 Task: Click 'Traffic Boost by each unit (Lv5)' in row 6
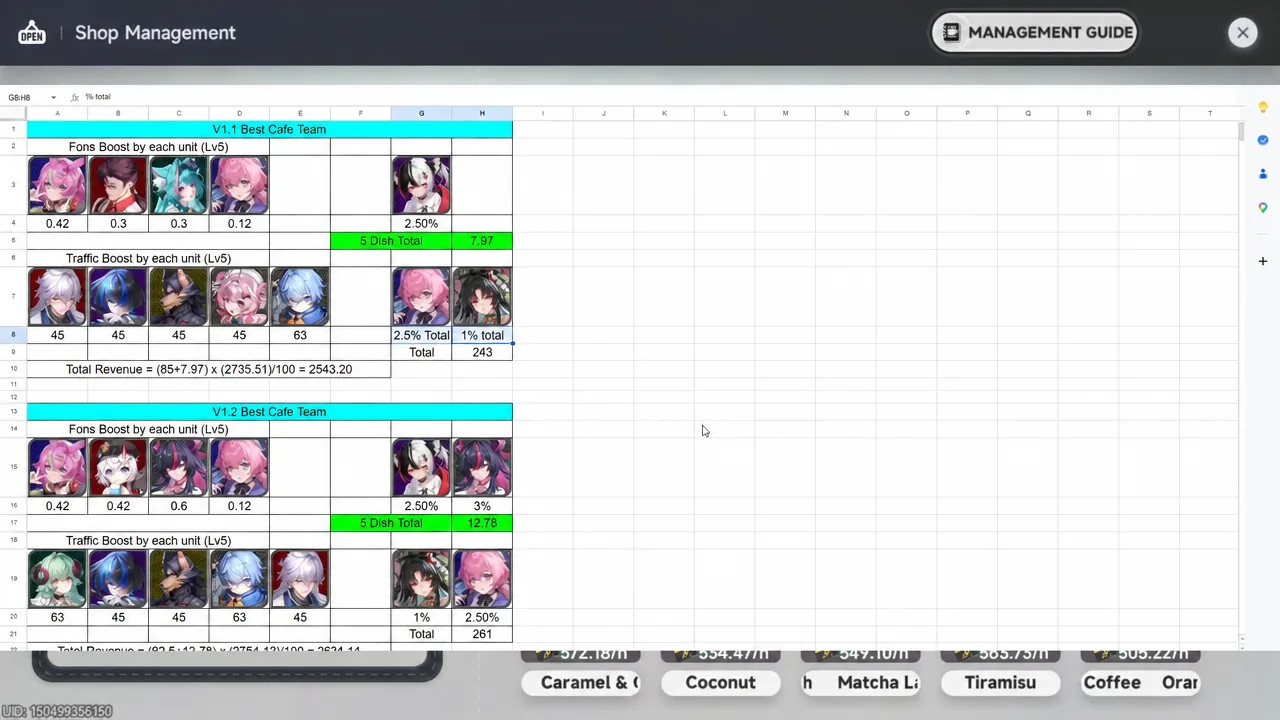[x=148, y=258]
